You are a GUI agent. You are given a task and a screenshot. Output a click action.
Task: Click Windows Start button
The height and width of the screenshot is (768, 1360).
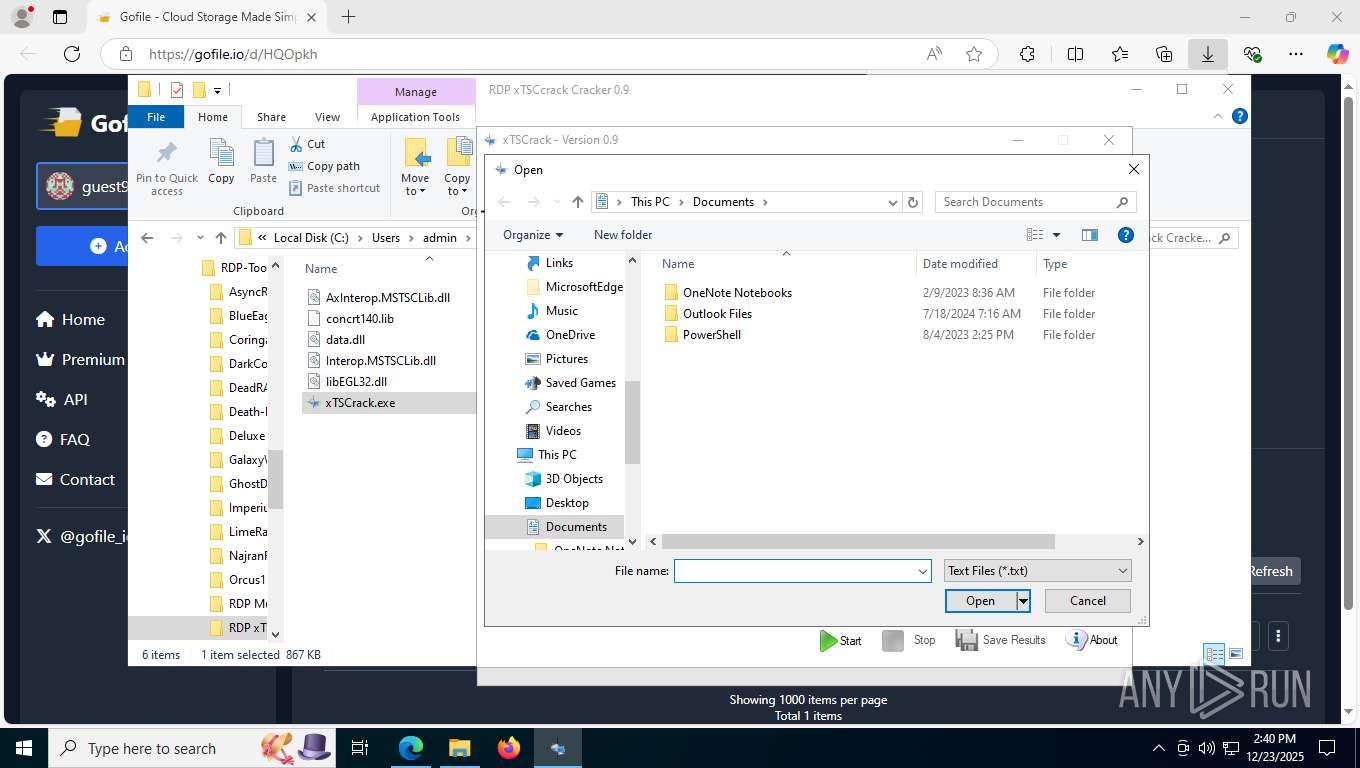pos(23,748)
